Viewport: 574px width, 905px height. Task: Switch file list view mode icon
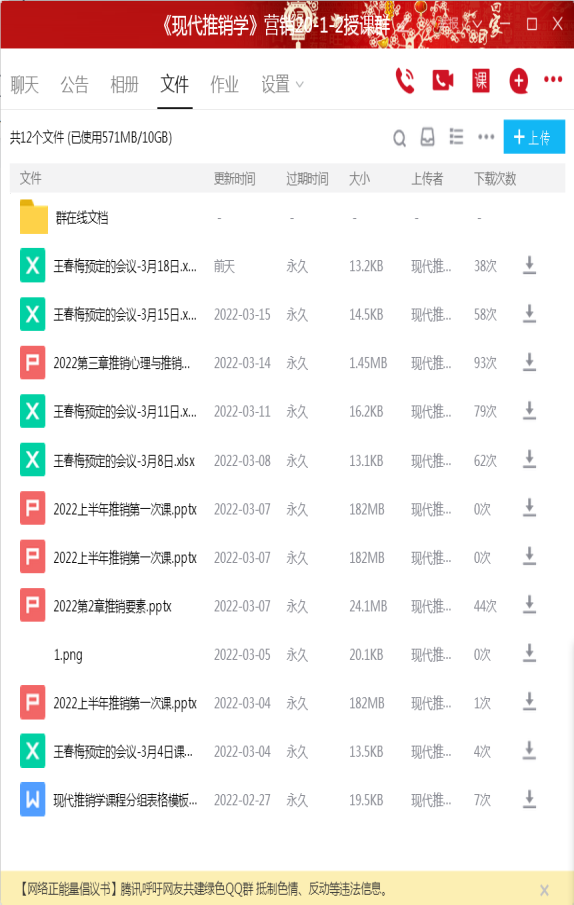(456, 137)
